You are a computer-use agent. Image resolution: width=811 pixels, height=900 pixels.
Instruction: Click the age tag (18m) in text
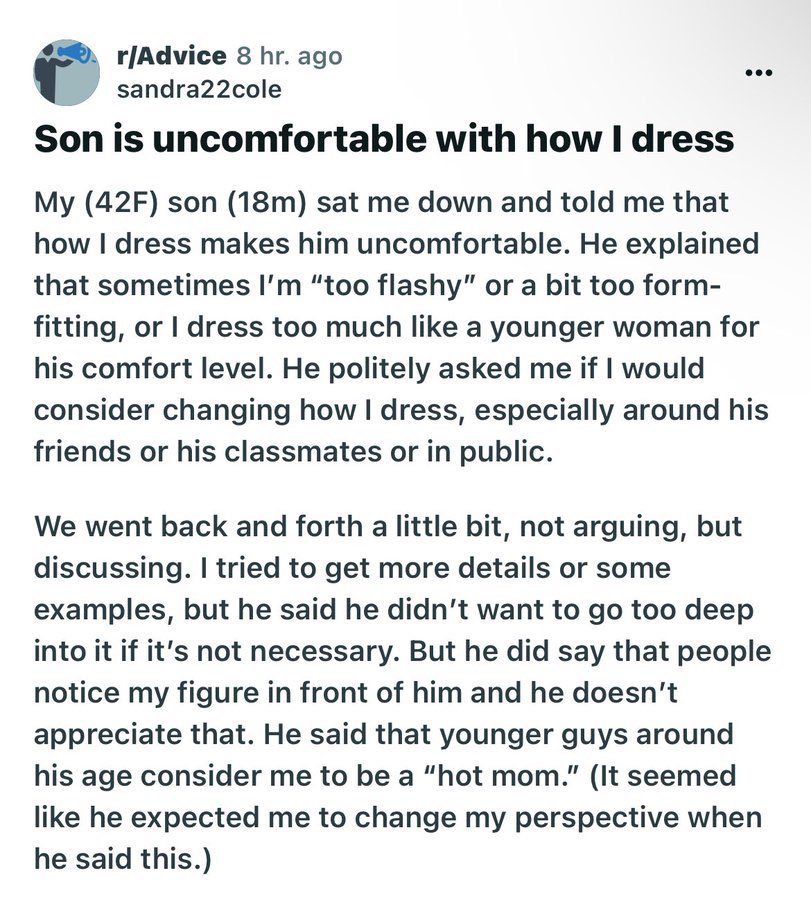(266, 203)
